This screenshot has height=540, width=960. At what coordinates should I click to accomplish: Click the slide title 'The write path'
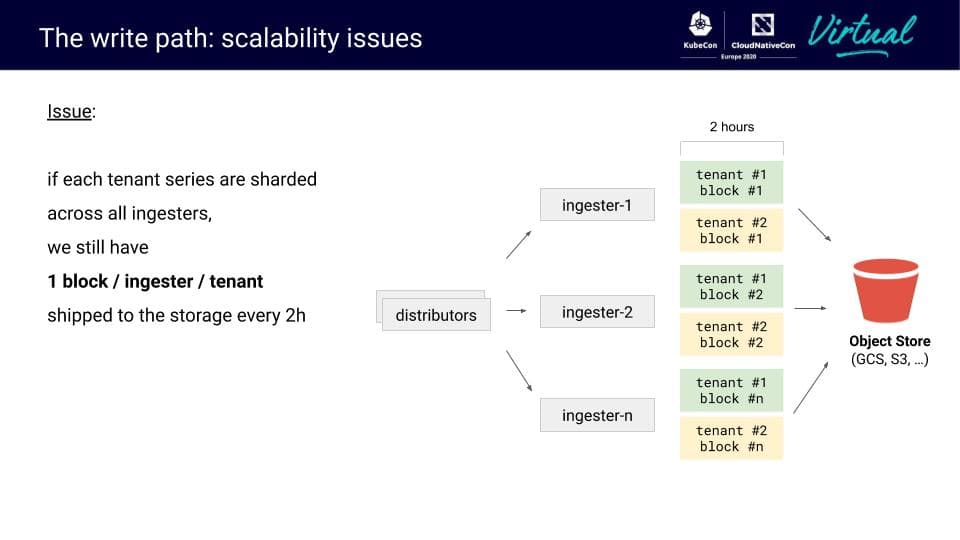(230, 38)
